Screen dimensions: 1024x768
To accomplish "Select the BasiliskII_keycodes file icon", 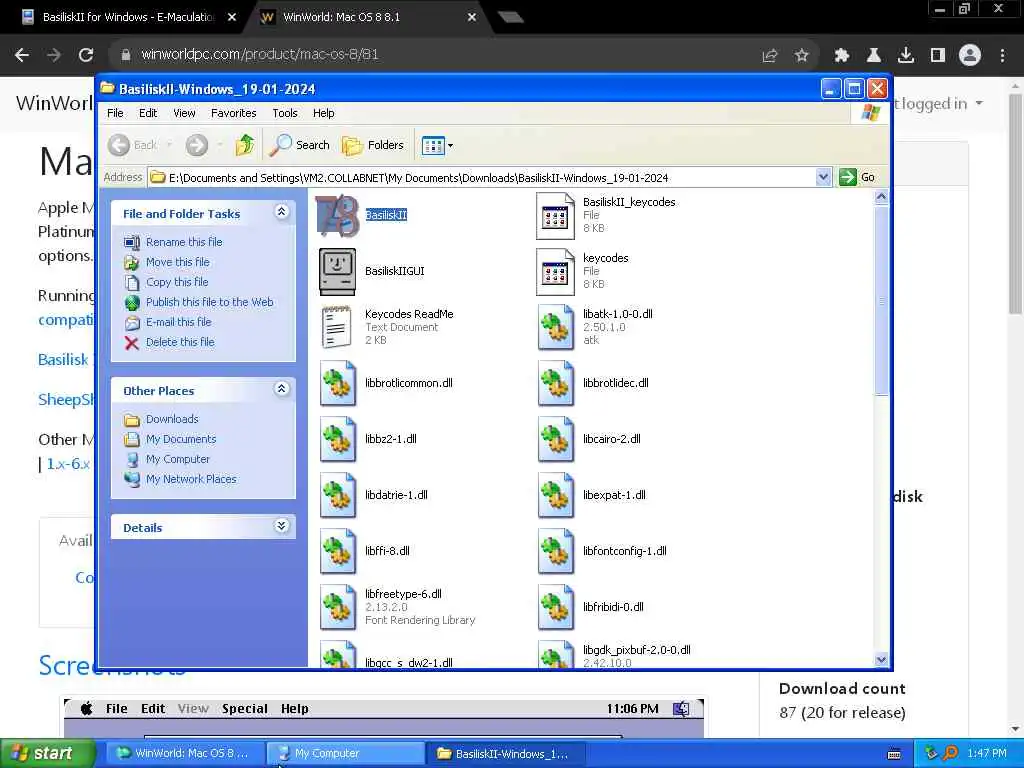I will click(x=555, y=216).
